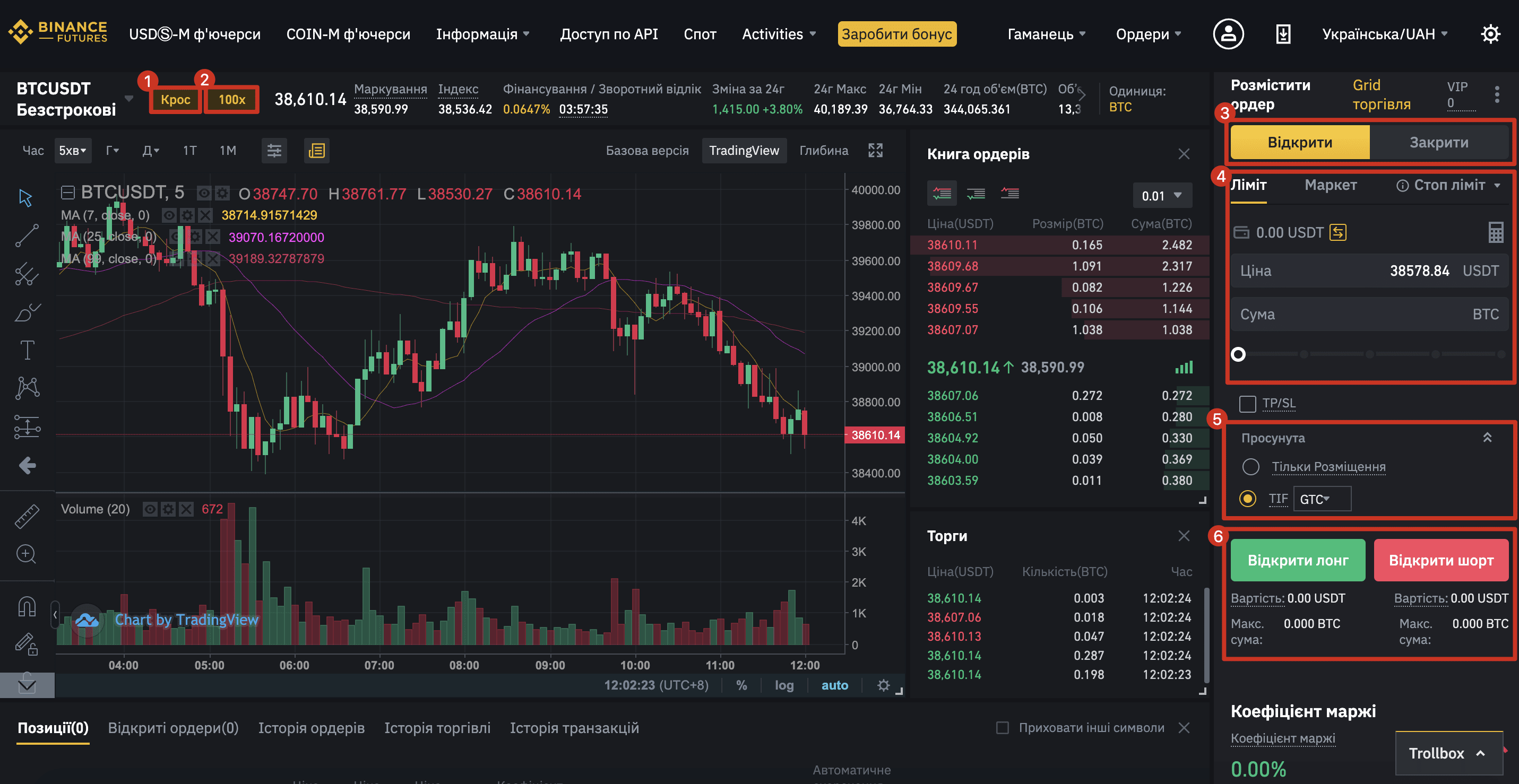
Task: Show both sides order book view
Action: pos(942,193)
